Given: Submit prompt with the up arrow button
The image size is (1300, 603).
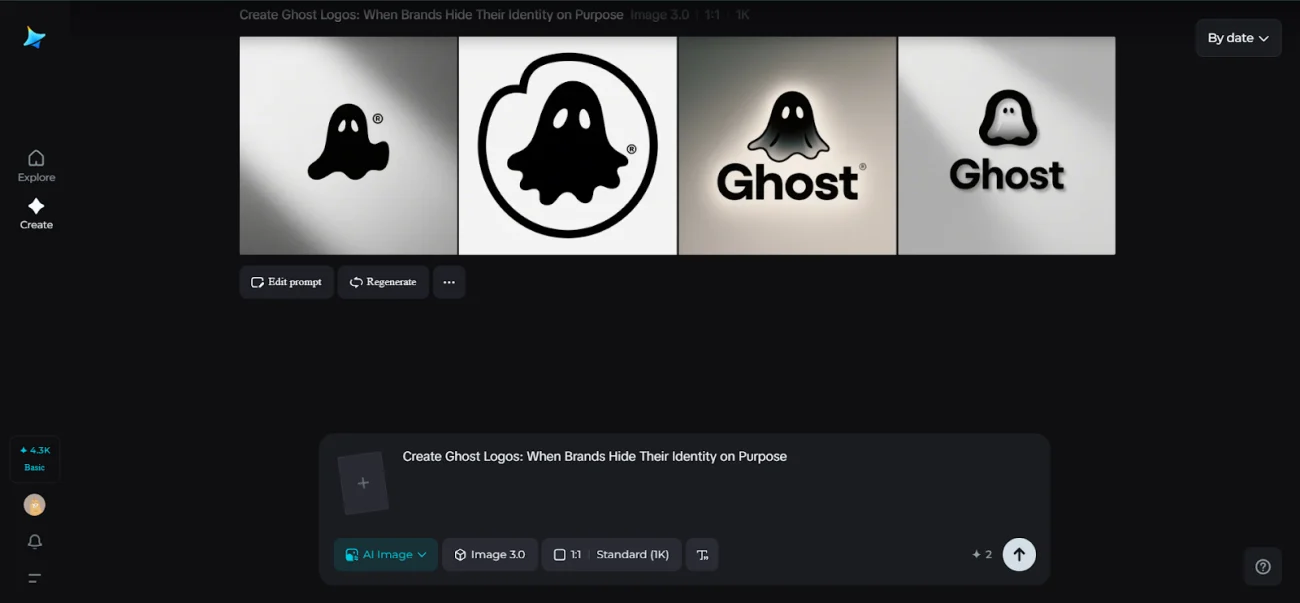Looking at the screenshot, I should pos(1019,554).
